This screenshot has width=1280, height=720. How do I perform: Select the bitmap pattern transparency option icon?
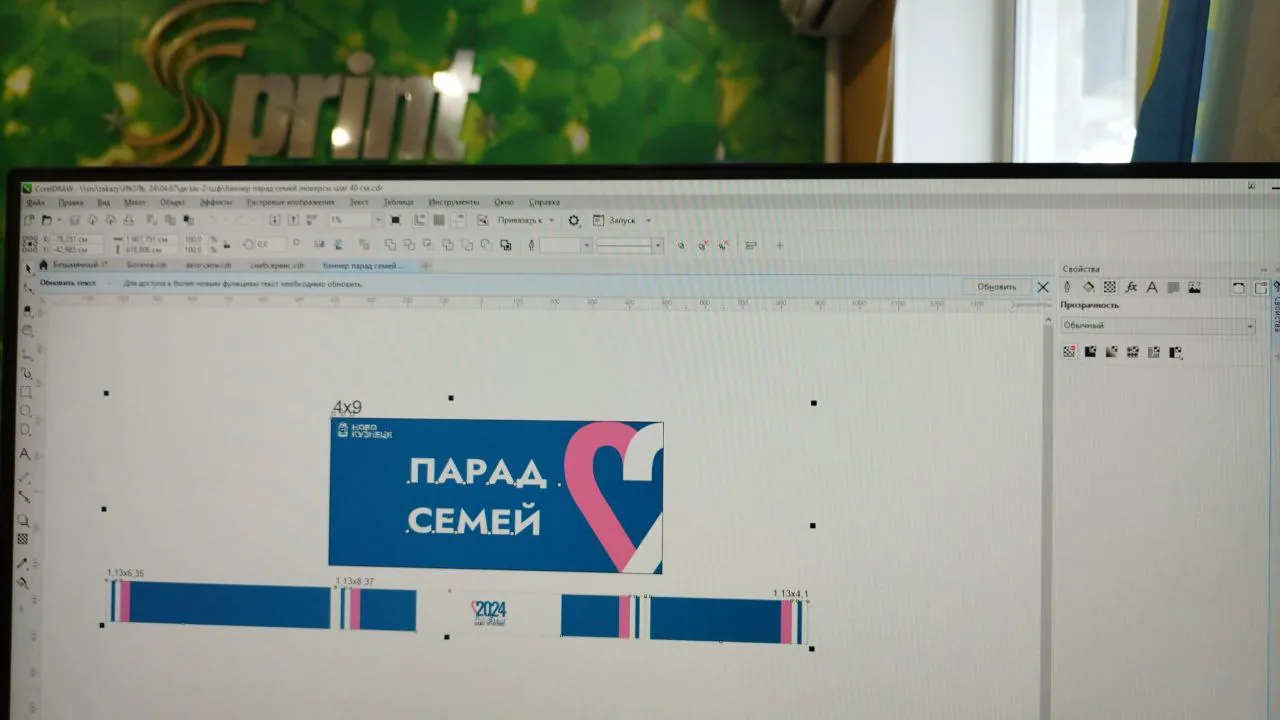pos(1154,351)
